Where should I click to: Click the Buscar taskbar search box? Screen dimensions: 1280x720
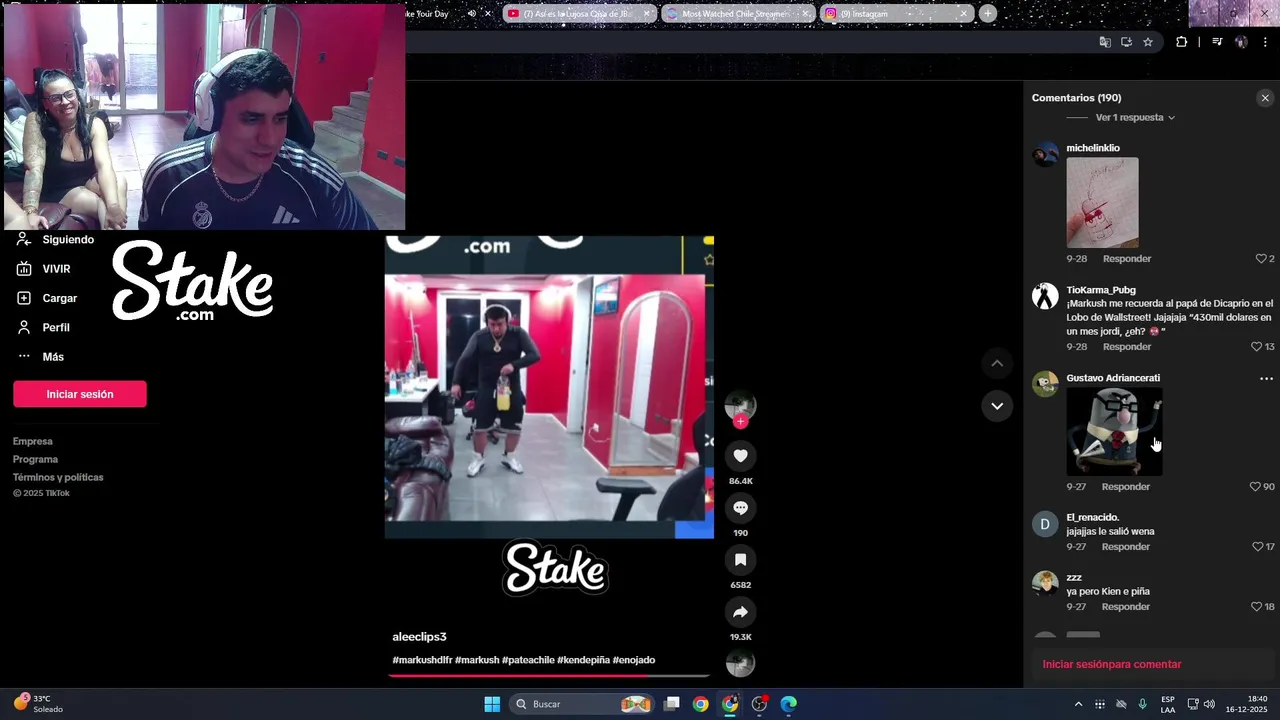tap(580, 704)
